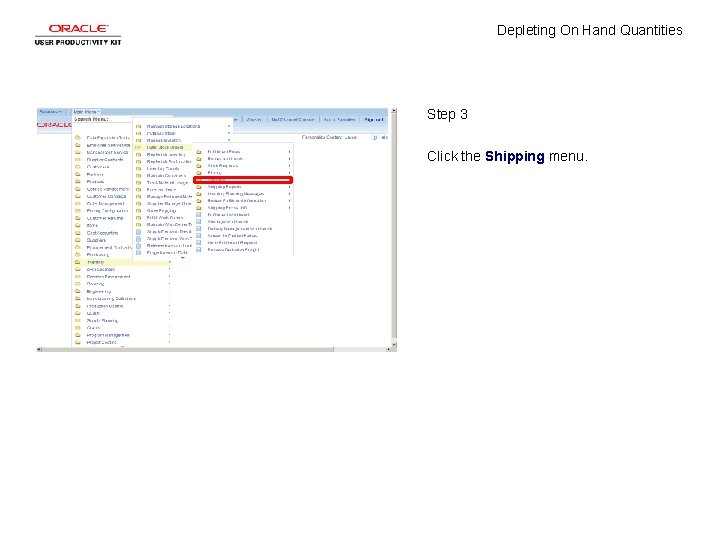Select the Inventory menu entry

[122, 262]
